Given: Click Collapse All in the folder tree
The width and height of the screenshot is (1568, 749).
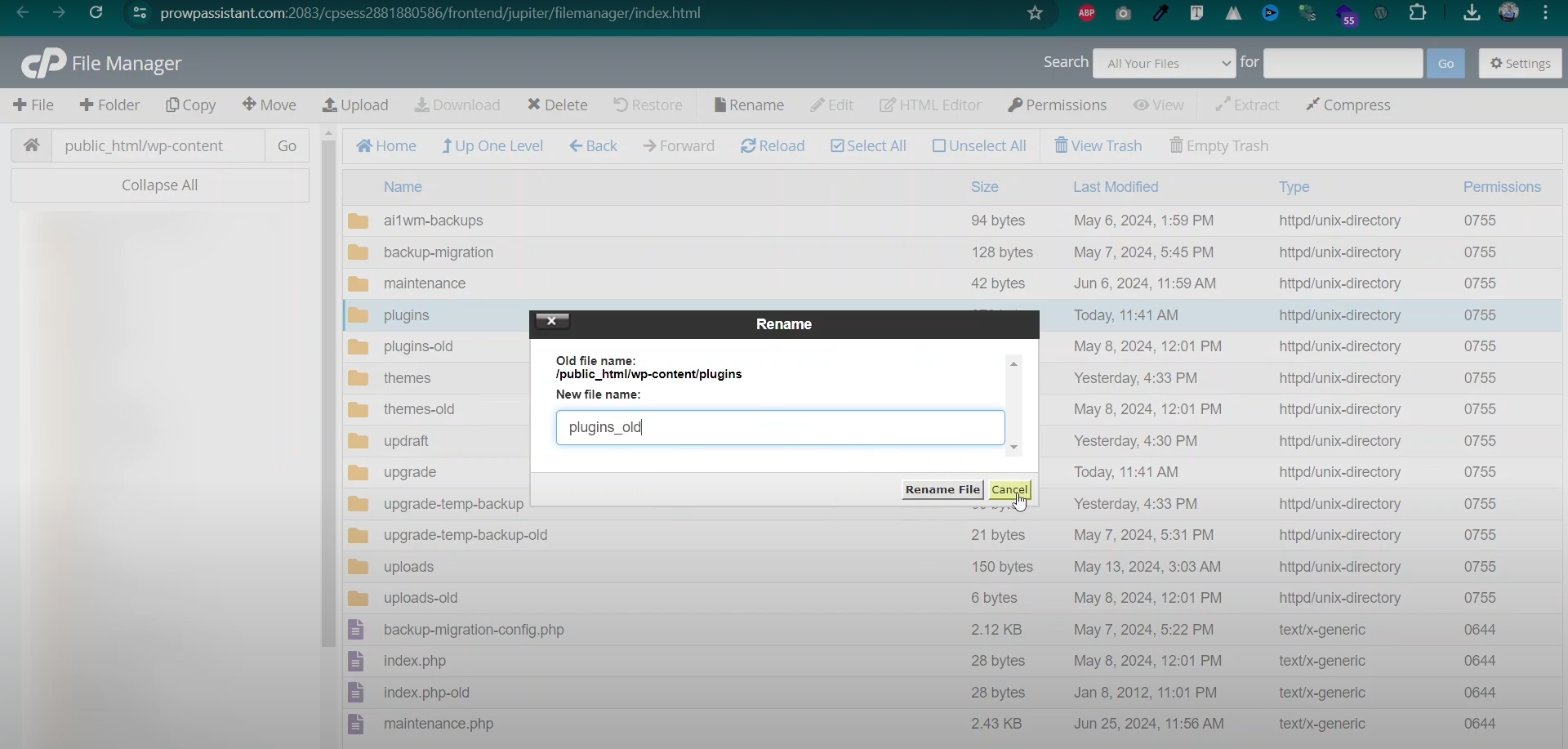Looking at the screenshot, I should [160, 185].
